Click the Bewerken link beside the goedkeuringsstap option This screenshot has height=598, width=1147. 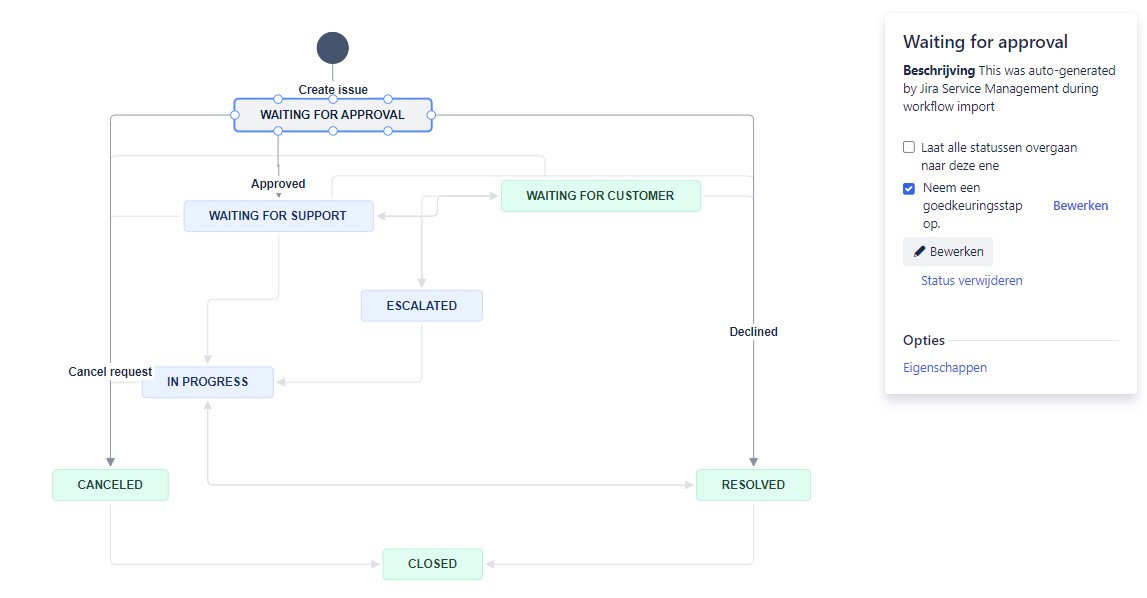coord(1080,206)
